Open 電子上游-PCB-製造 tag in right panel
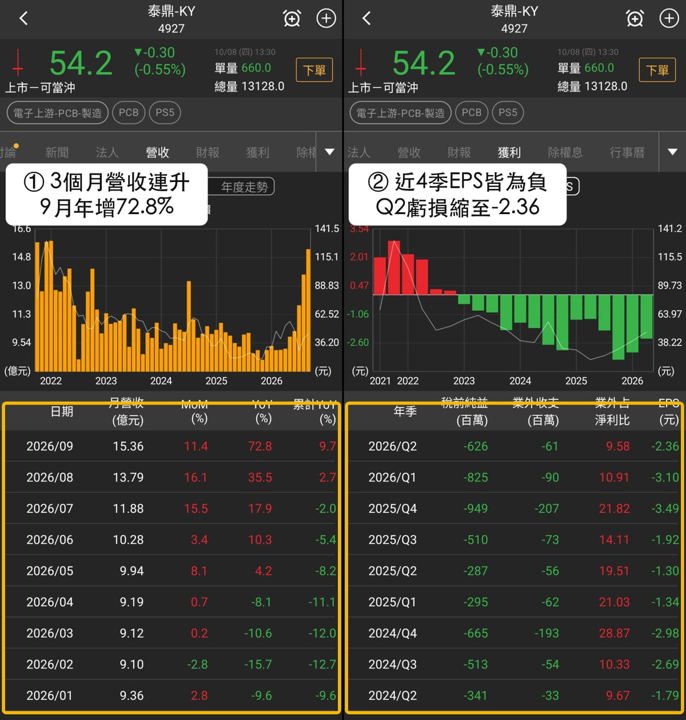 point(400,113)
